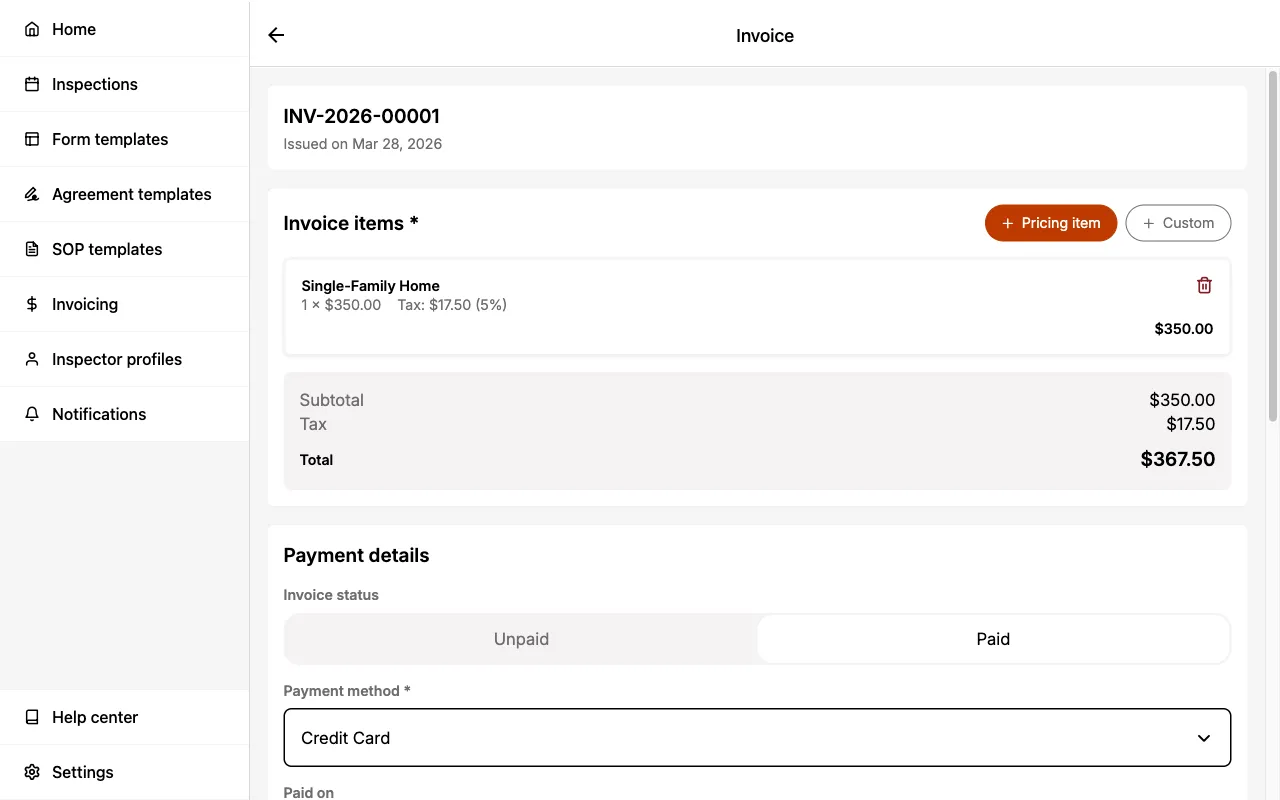Open the Notifications bell icon

pyautogui.click(x=31, y=414)
